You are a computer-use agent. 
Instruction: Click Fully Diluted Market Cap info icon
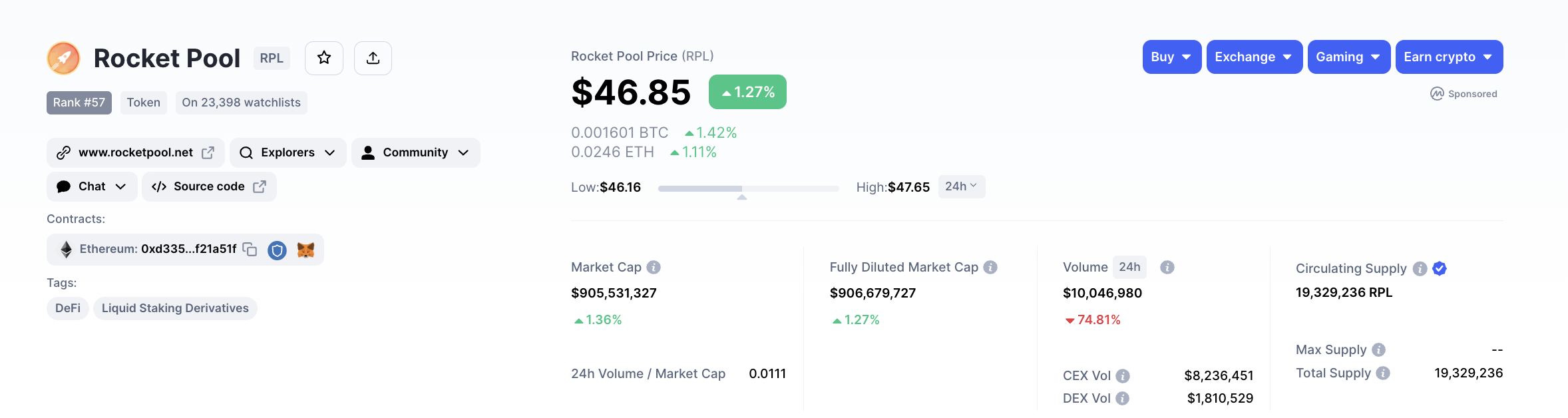pyautogui.click(x=990, y=267)
